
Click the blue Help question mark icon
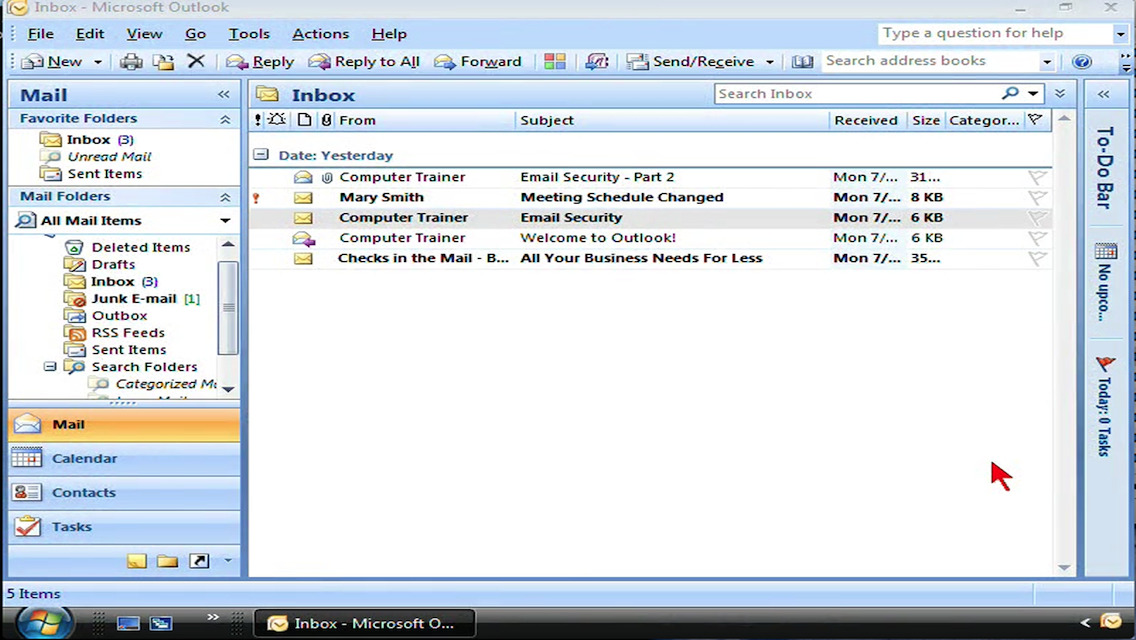point(1082,62)
